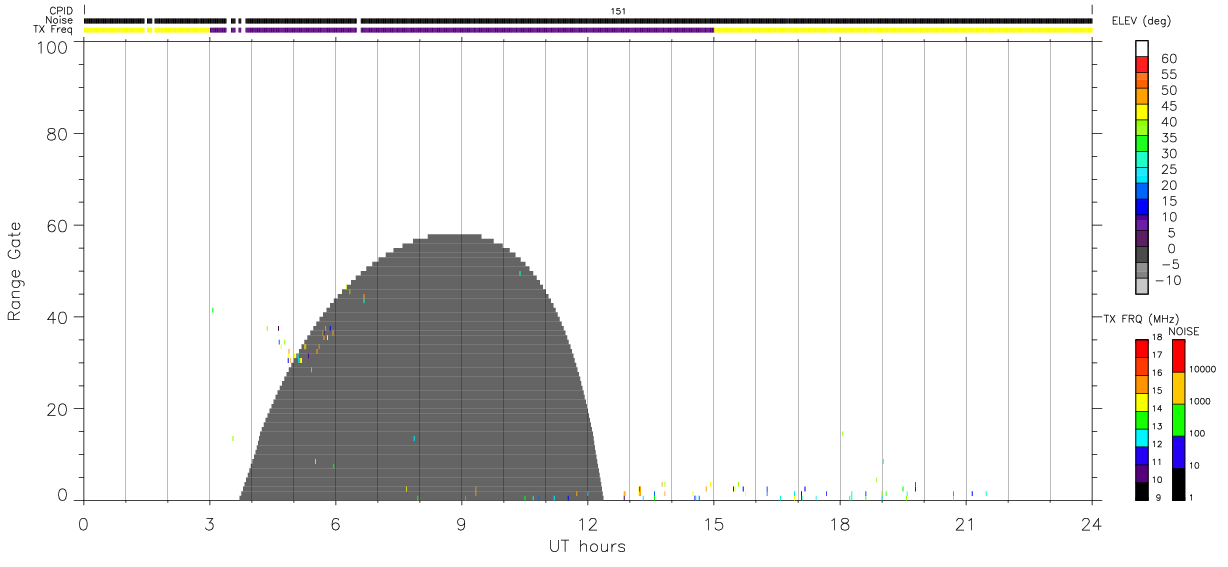Select the cyan segment of TX FRQ color bar

tap(1142, 436)
